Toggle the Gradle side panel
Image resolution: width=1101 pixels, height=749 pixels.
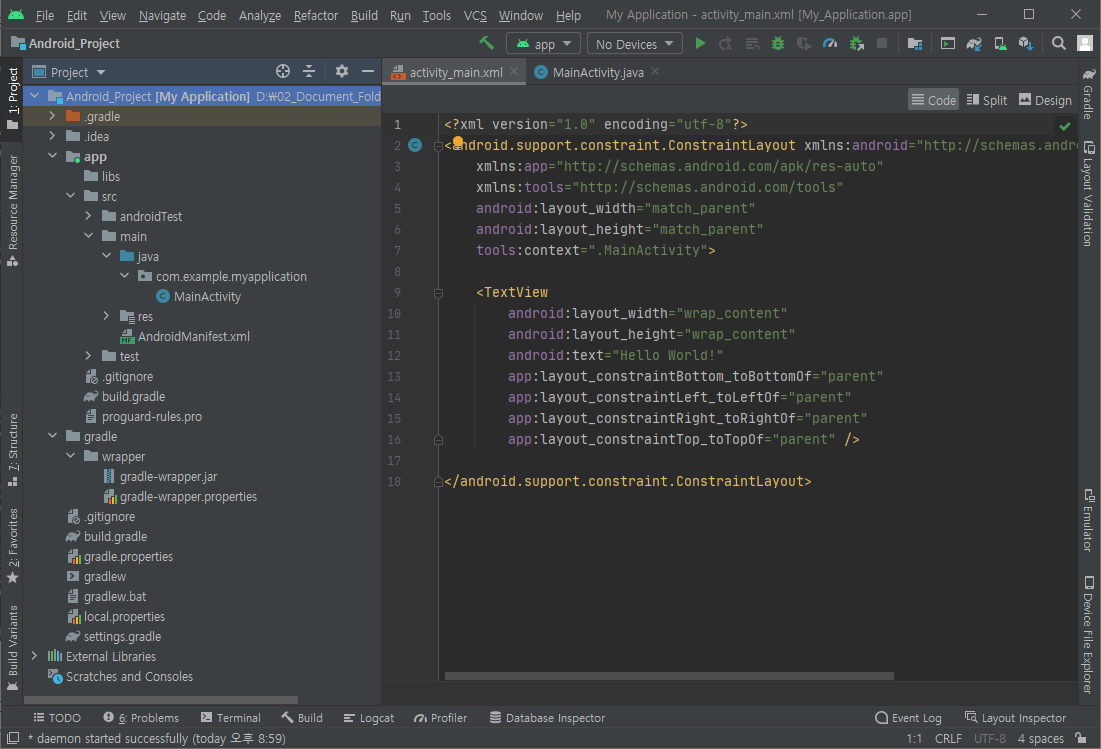[1088, 95]
